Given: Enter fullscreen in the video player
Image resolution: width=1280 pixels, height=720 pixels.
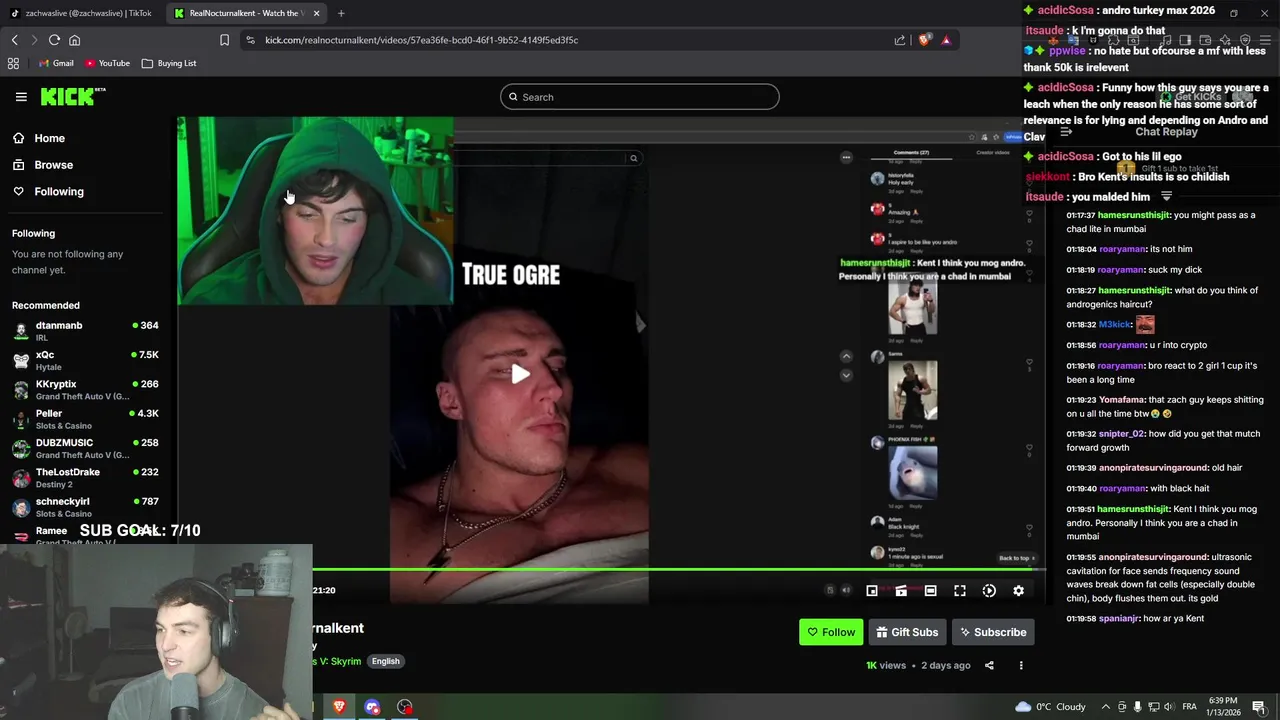Looking at the screenshot, I should click(960, 591).
